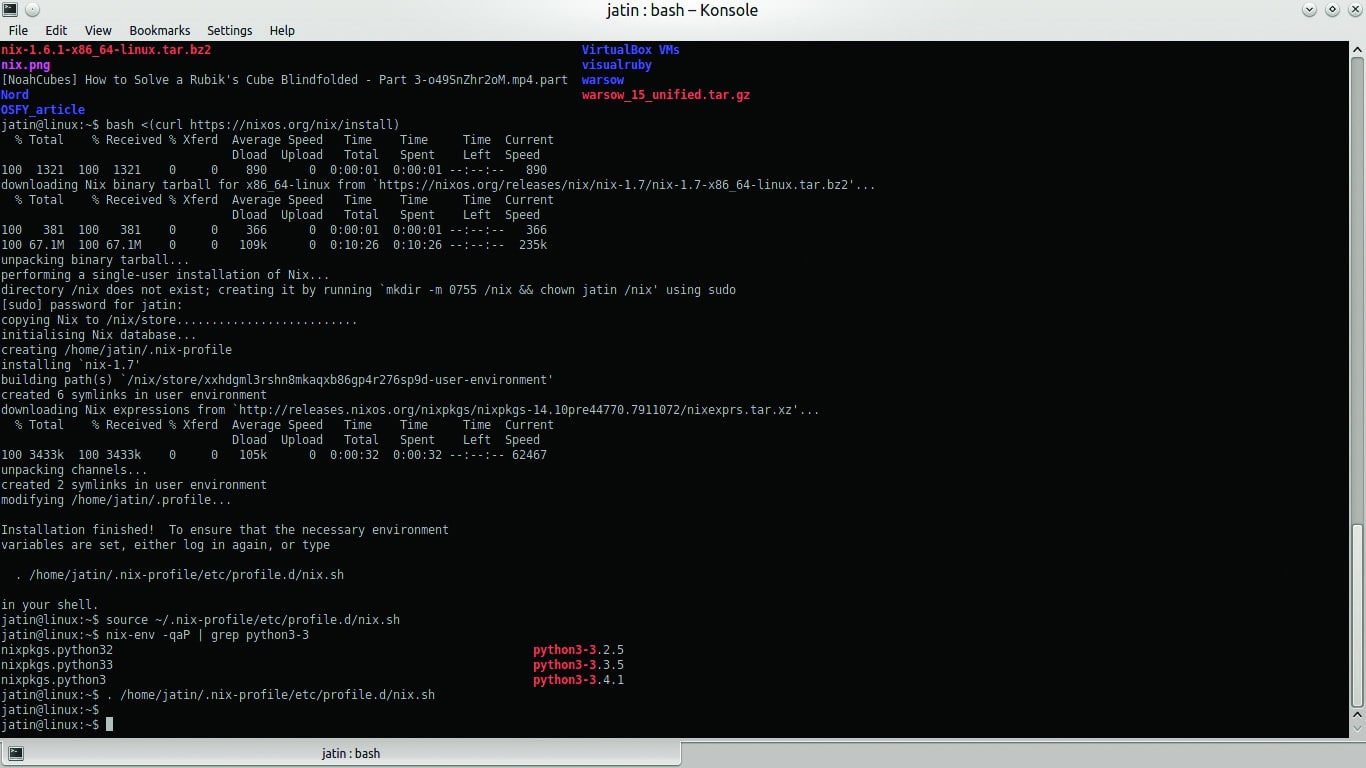The image size is (1366, 768).
Task: Close the Konsole window
Action: (1353, 10)
